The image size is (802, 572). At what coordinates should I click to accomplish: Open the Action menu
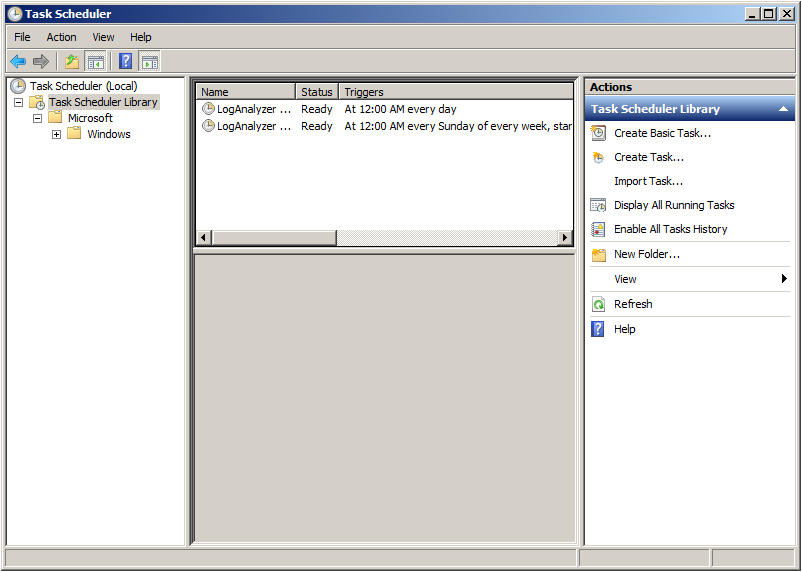click(61, 37)
